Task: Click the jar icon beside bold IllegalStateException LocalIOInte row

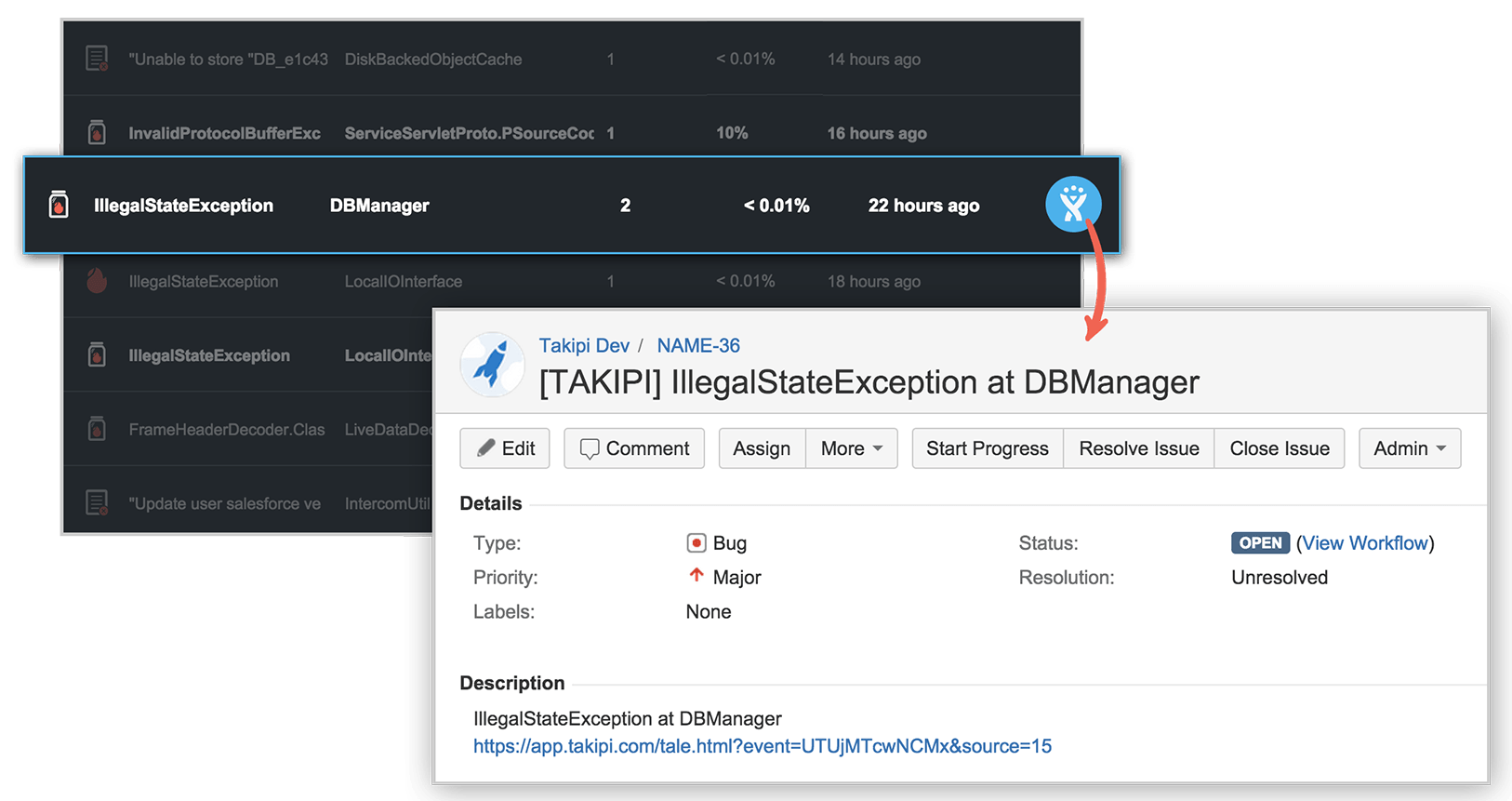Action: coord(97,354)
